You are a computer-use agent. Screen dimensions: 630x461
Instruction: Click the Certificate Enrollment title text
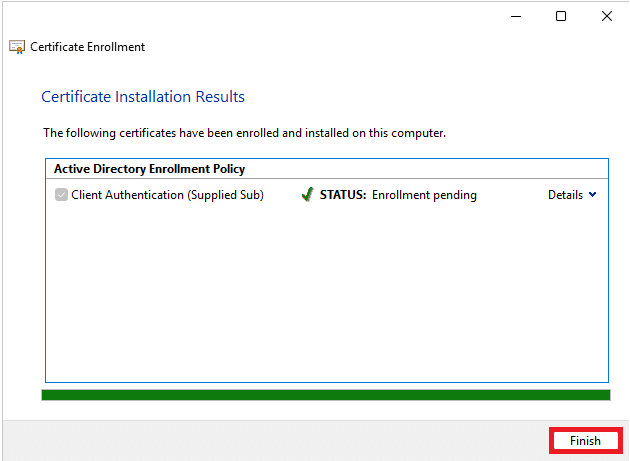click(88, 47)
